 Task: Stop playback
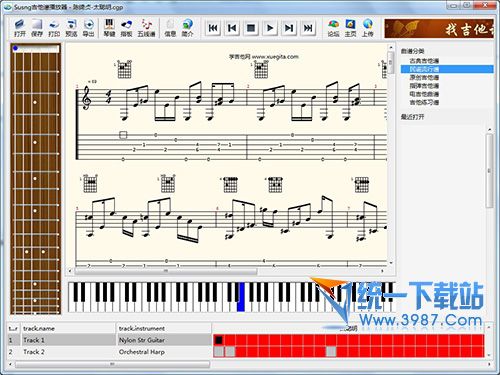(x=251, y=28)
